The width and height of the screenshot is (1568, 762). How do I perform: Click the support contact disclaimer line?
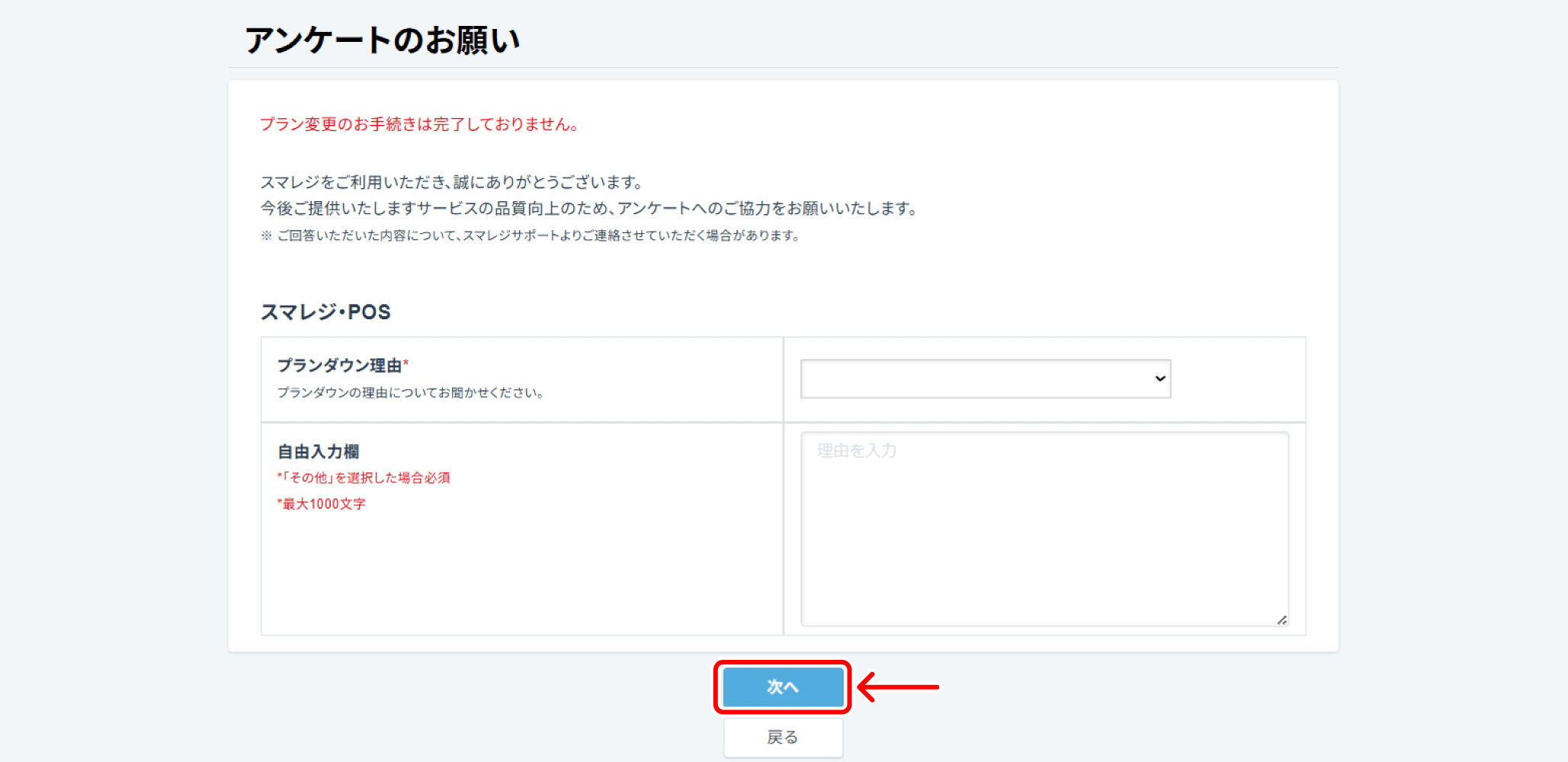pyautogui.click(x=530, y=235)
